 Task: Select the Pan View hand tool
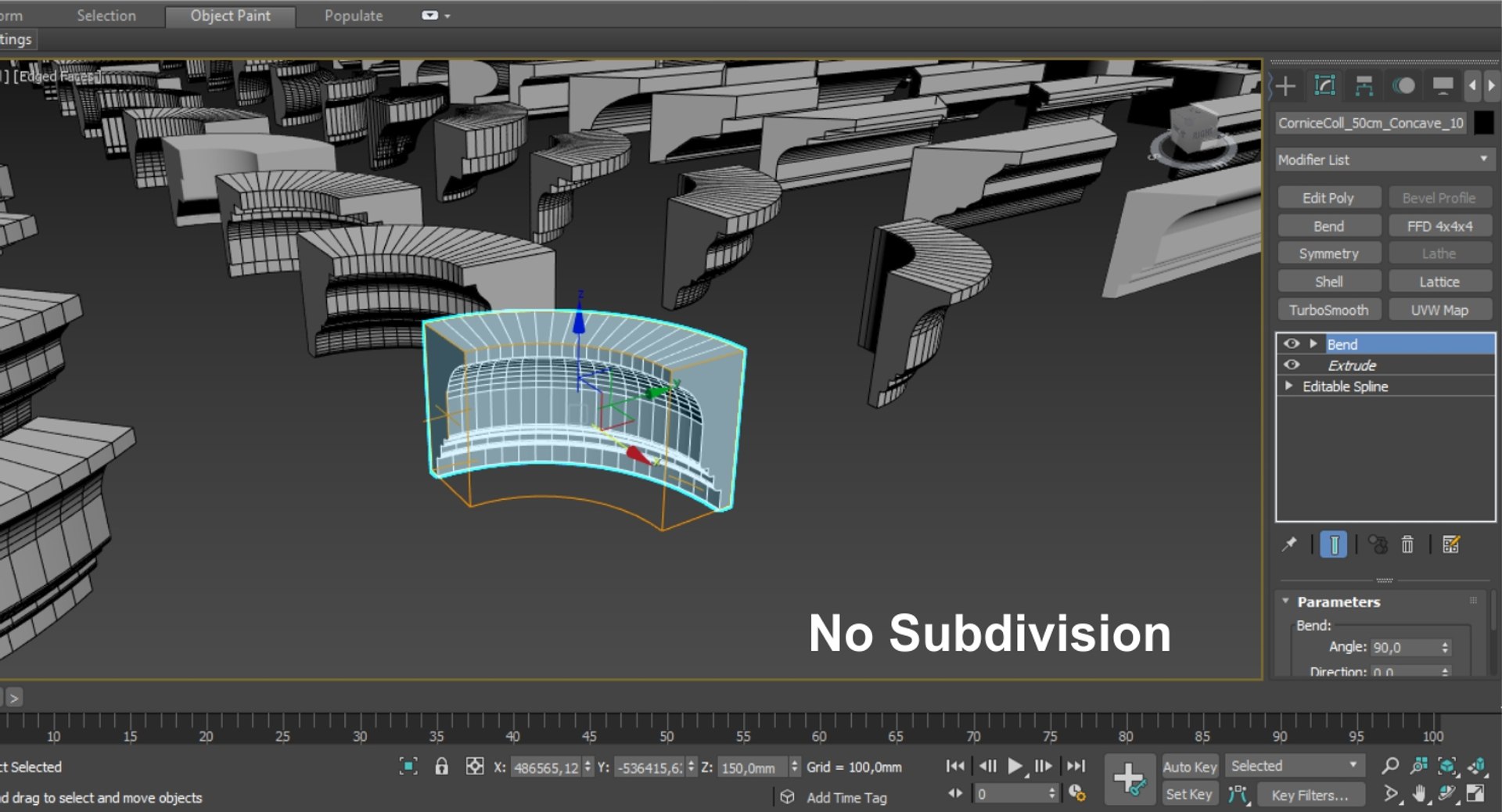(1419, 795)
